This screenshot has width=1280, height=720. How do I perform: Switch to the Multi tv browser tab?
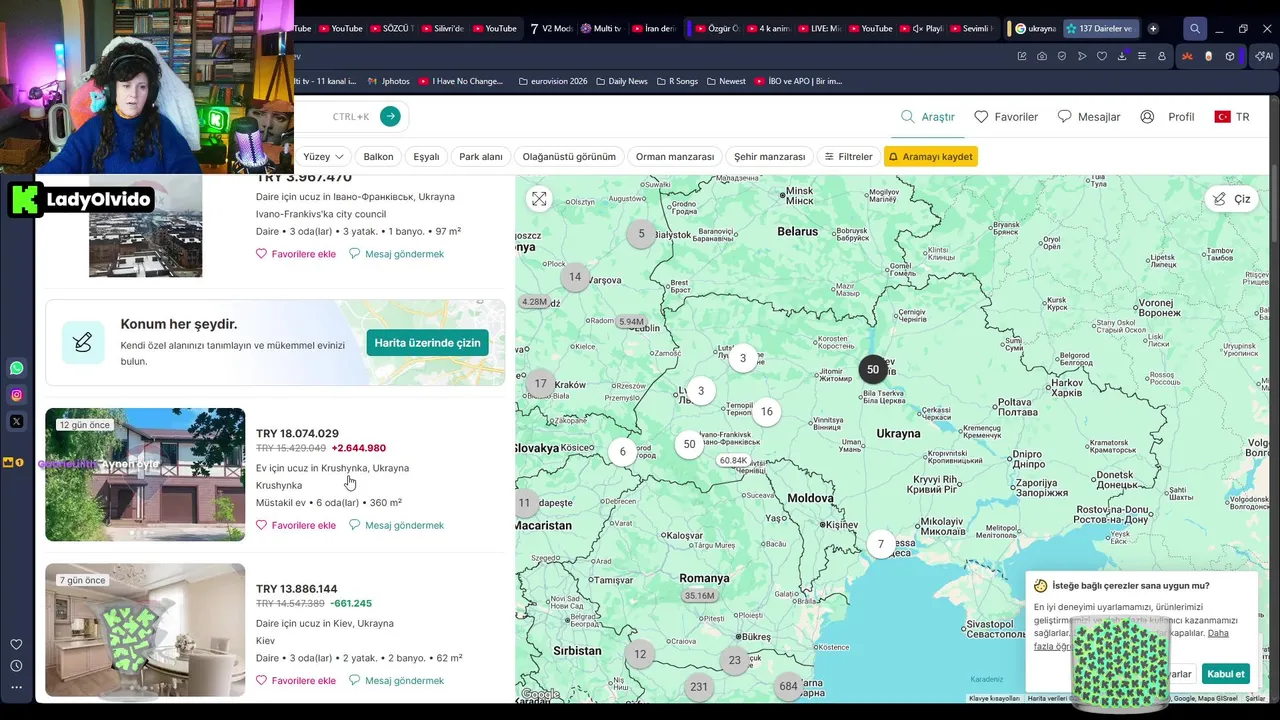click(x=601, y=29)
